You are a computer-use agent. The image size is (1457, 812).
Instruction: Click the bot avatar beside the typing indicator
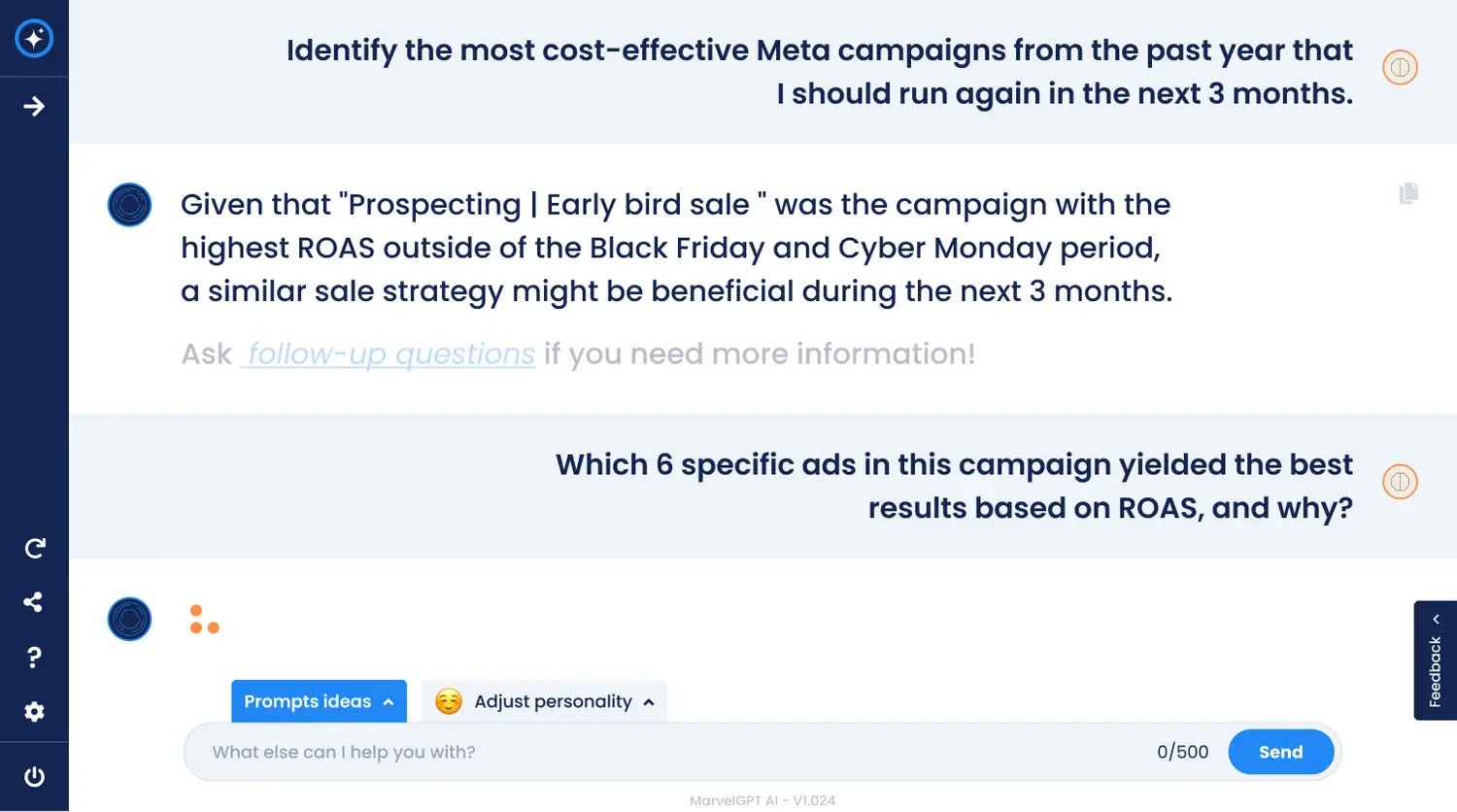(x=129, y=619)
